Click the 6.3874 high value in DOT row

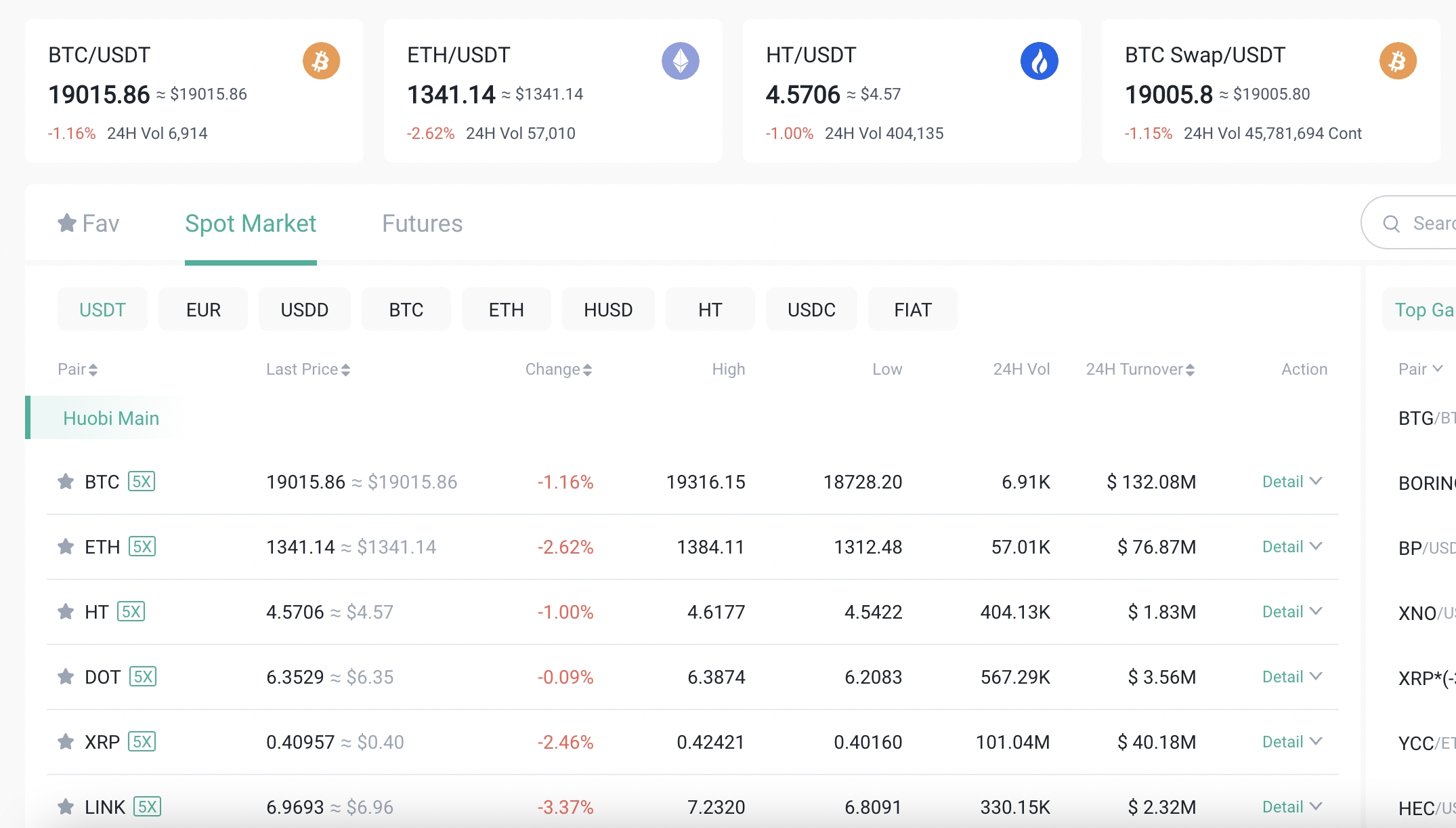(x=716, y=677)
